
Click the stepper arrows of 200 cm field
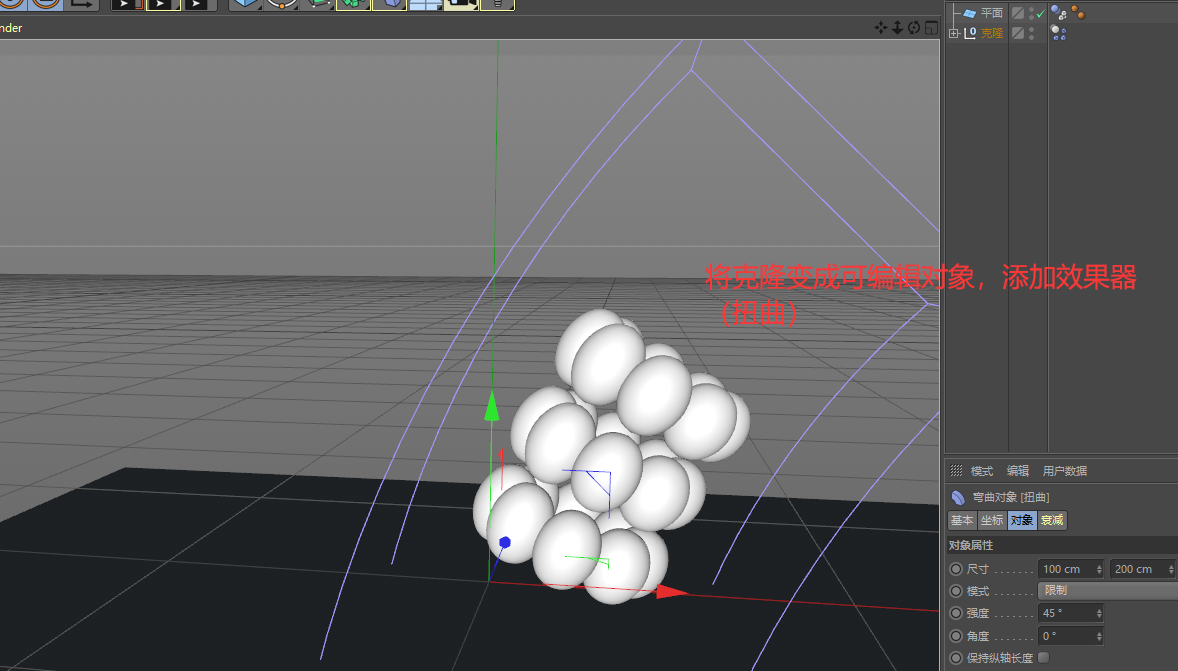[x=1170, y=569]
